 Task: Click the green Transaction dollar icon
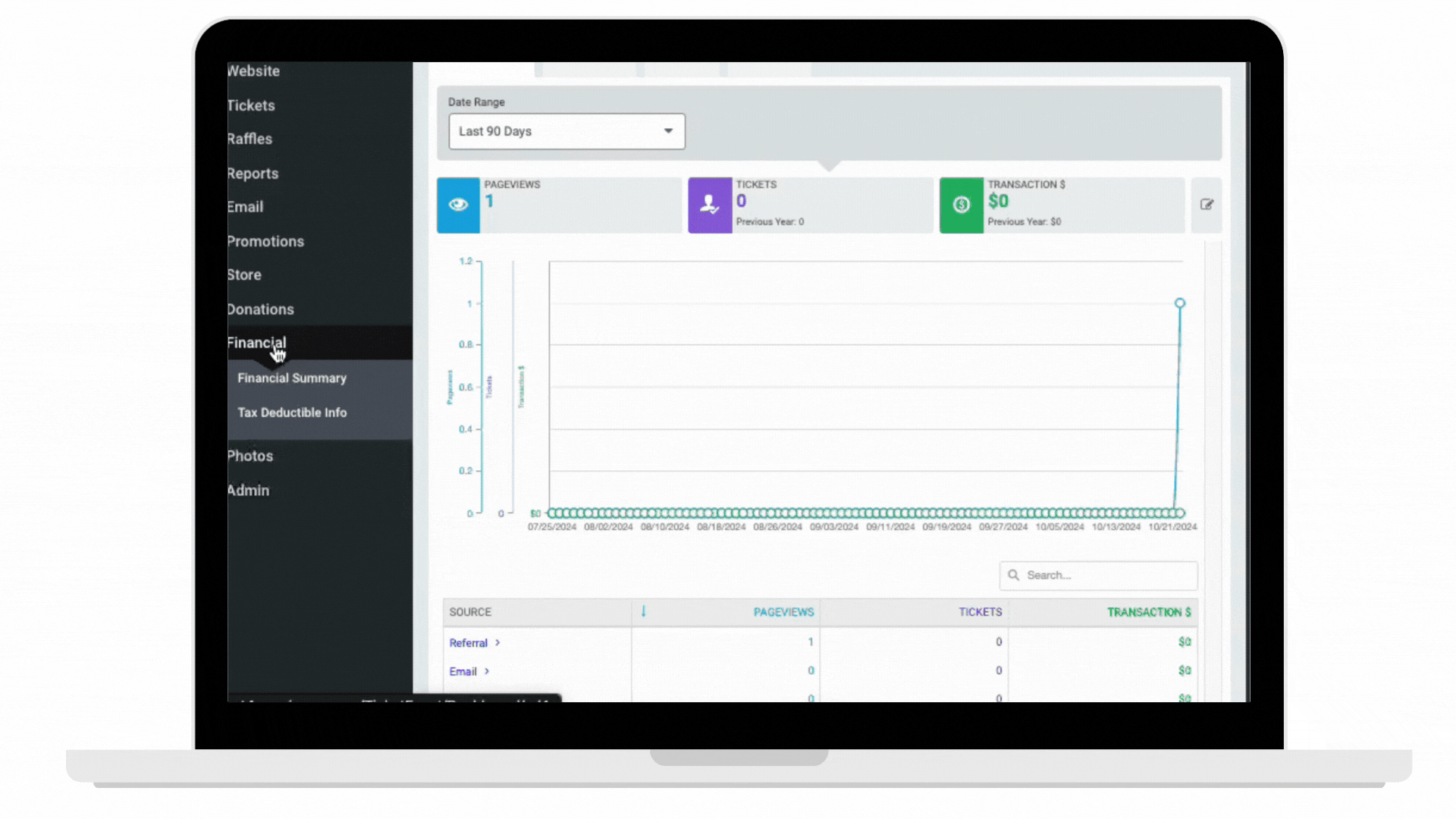[961, 205]
